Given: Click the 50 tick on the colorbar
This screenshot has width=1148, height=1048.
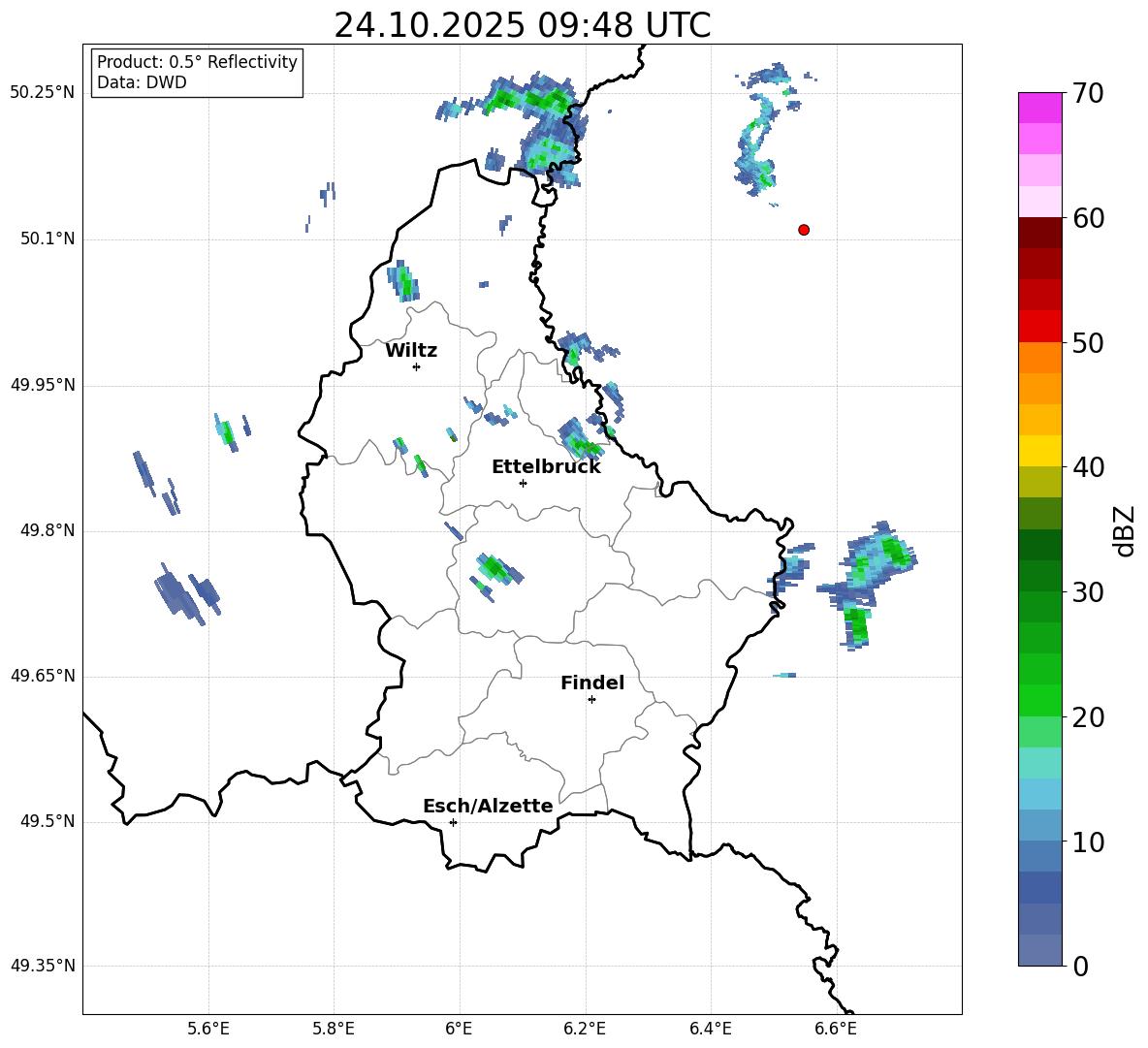Looking at the screenshot, I should 1087,342.
